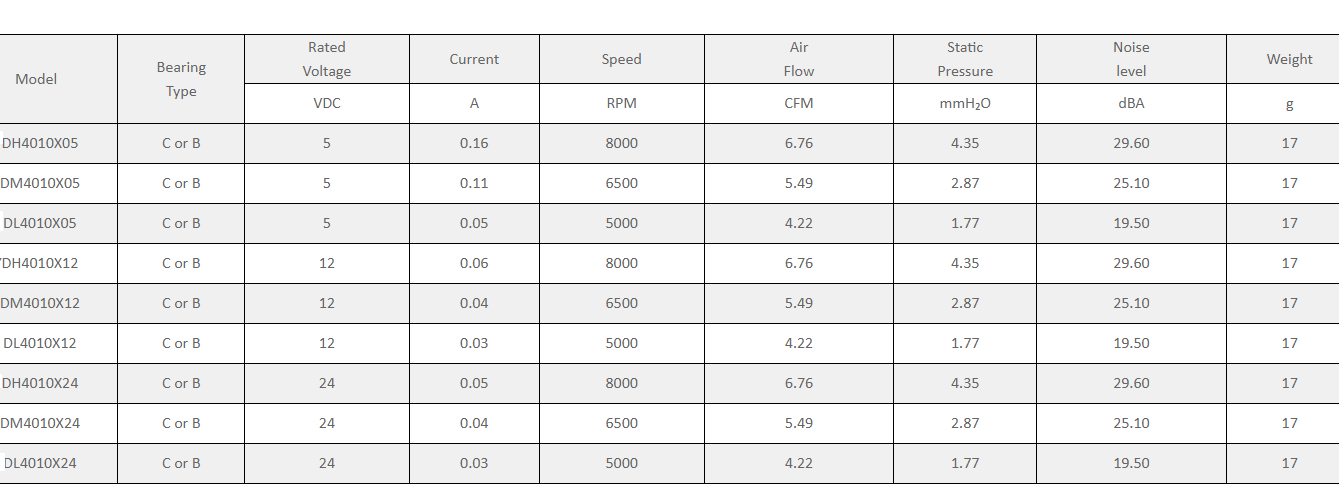Click the Noise level column header
This screenshot has height=493, width=1339.
pyautogui.click(x=1131, y=59)
